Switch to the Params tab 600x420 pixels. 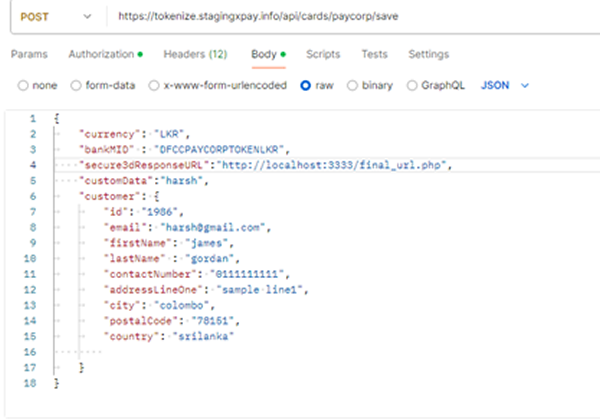click(30, 54)
